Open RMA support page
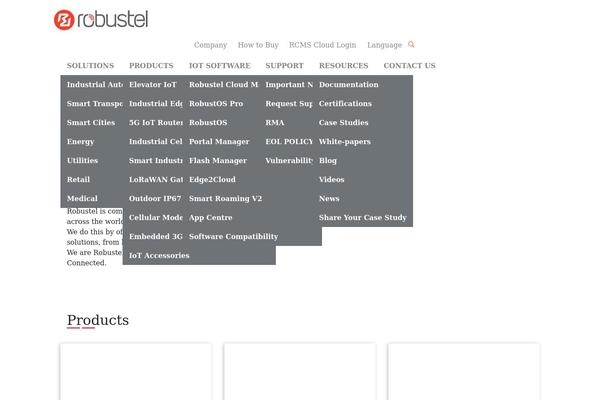Viewport: 600px width, 400px height. pyautogui.click(x=275, y=122)
